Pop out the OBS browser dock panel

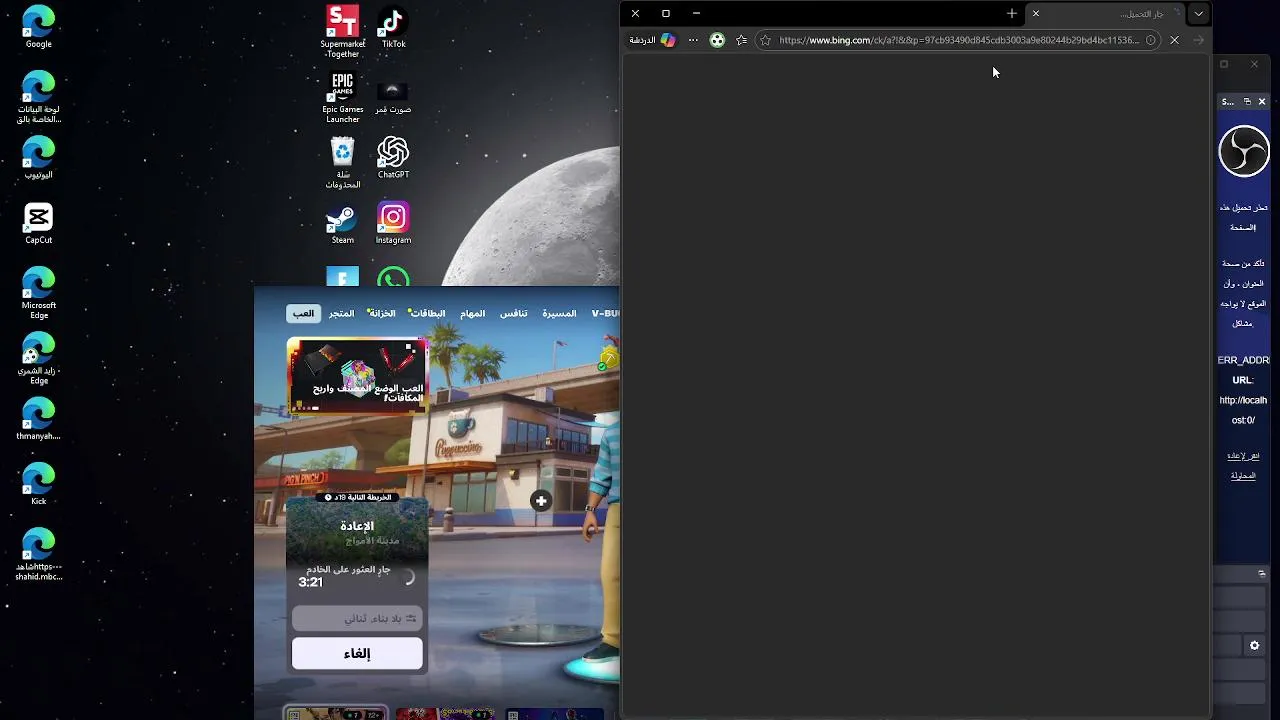pos(1247,101)
